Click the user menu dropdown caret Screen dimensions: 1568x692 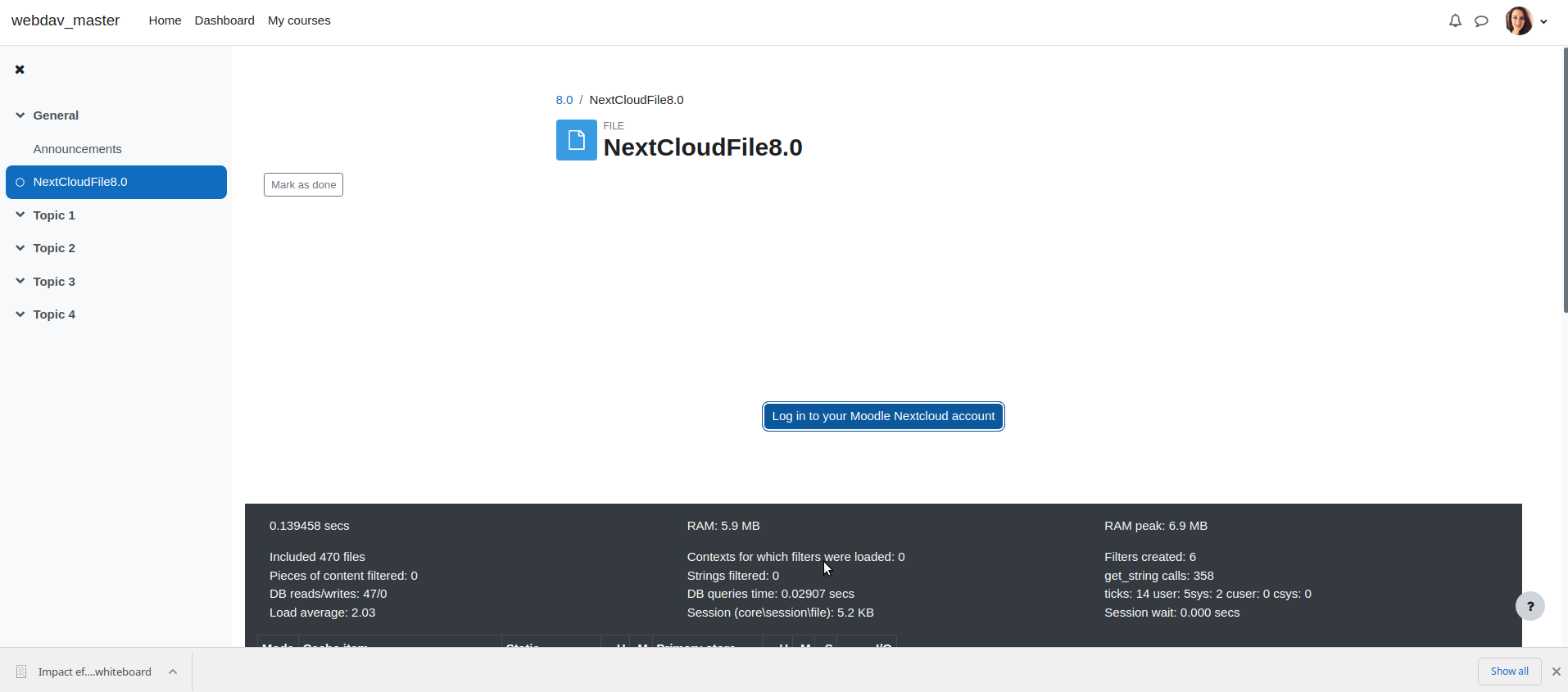tap(1543, 22)
